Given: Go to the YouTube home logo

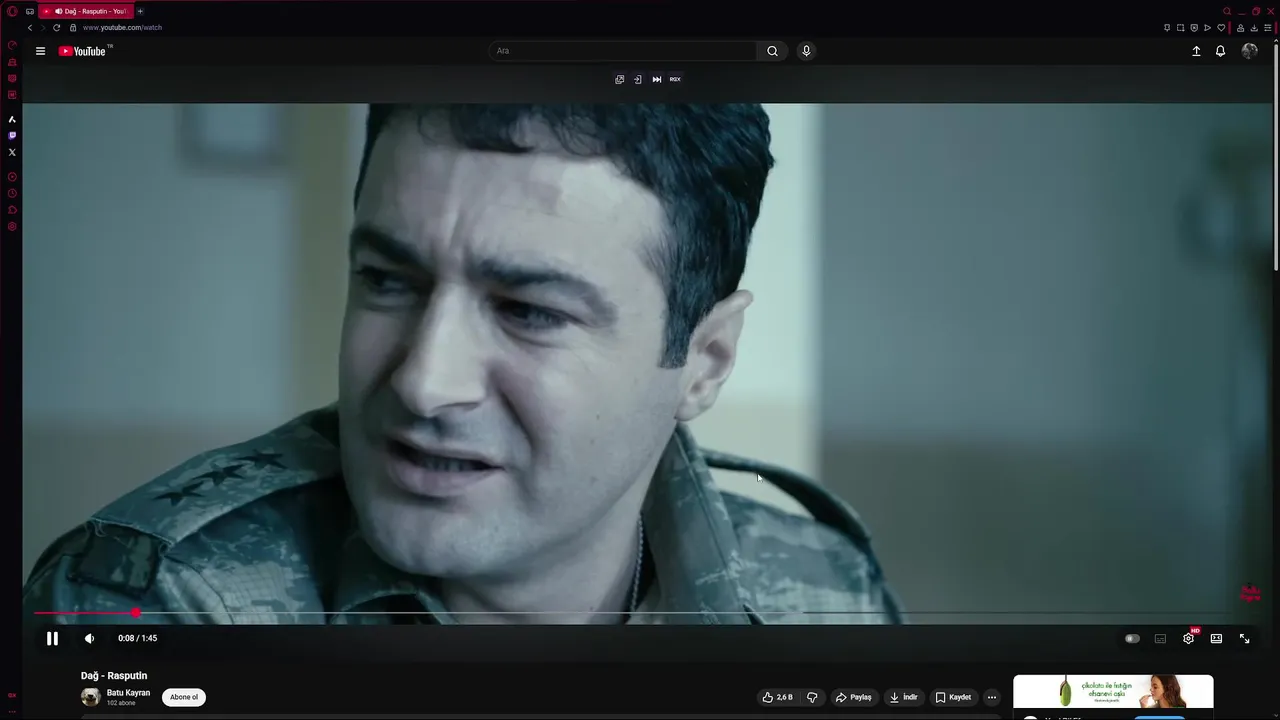Looking at the screenshot, I should coord(84,51).
